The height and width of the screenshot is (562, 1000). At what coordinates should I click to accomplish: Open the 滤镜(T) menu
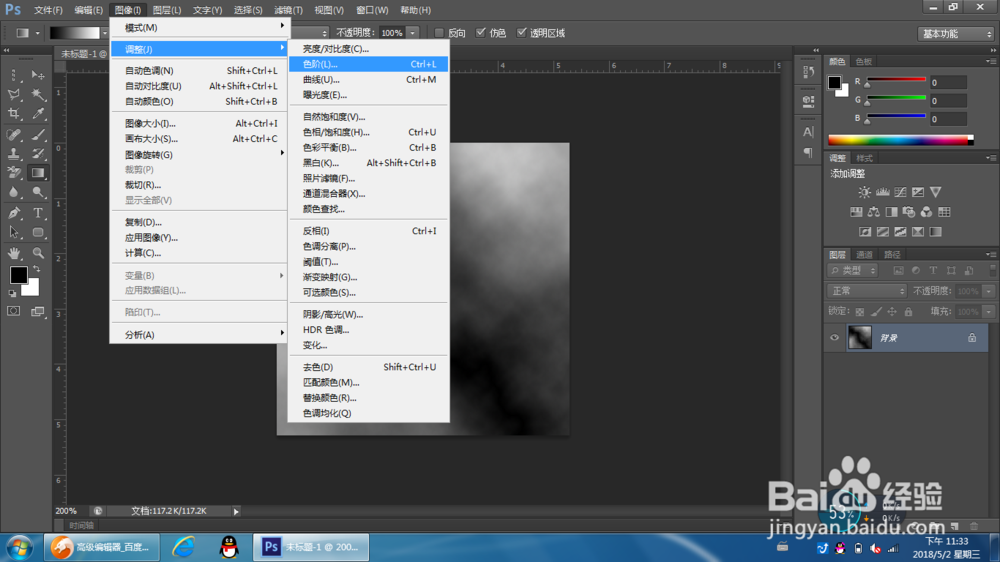288,10
